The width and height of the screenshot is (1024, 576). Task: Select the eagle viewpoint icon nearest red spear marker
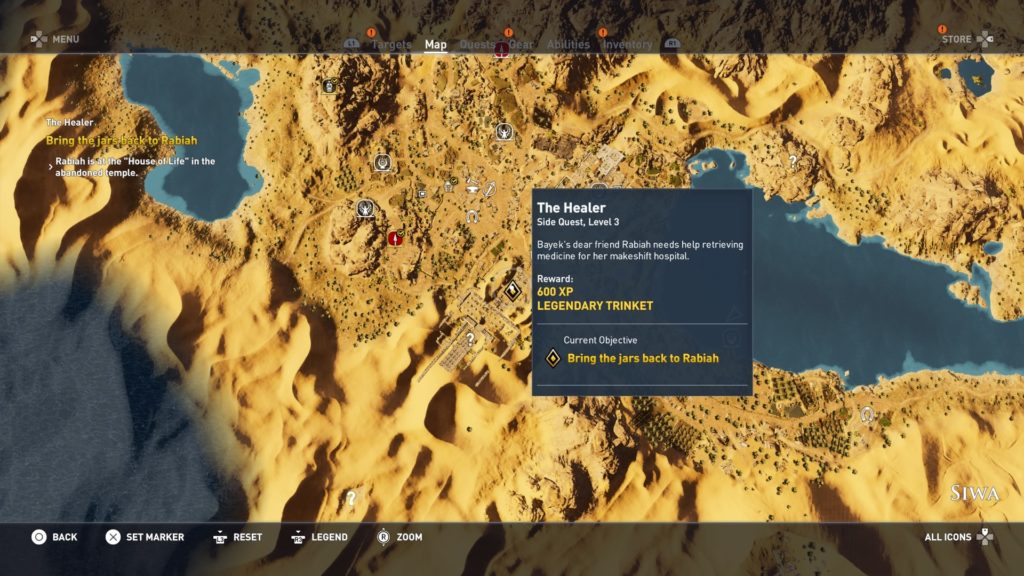tap(365, 208)
